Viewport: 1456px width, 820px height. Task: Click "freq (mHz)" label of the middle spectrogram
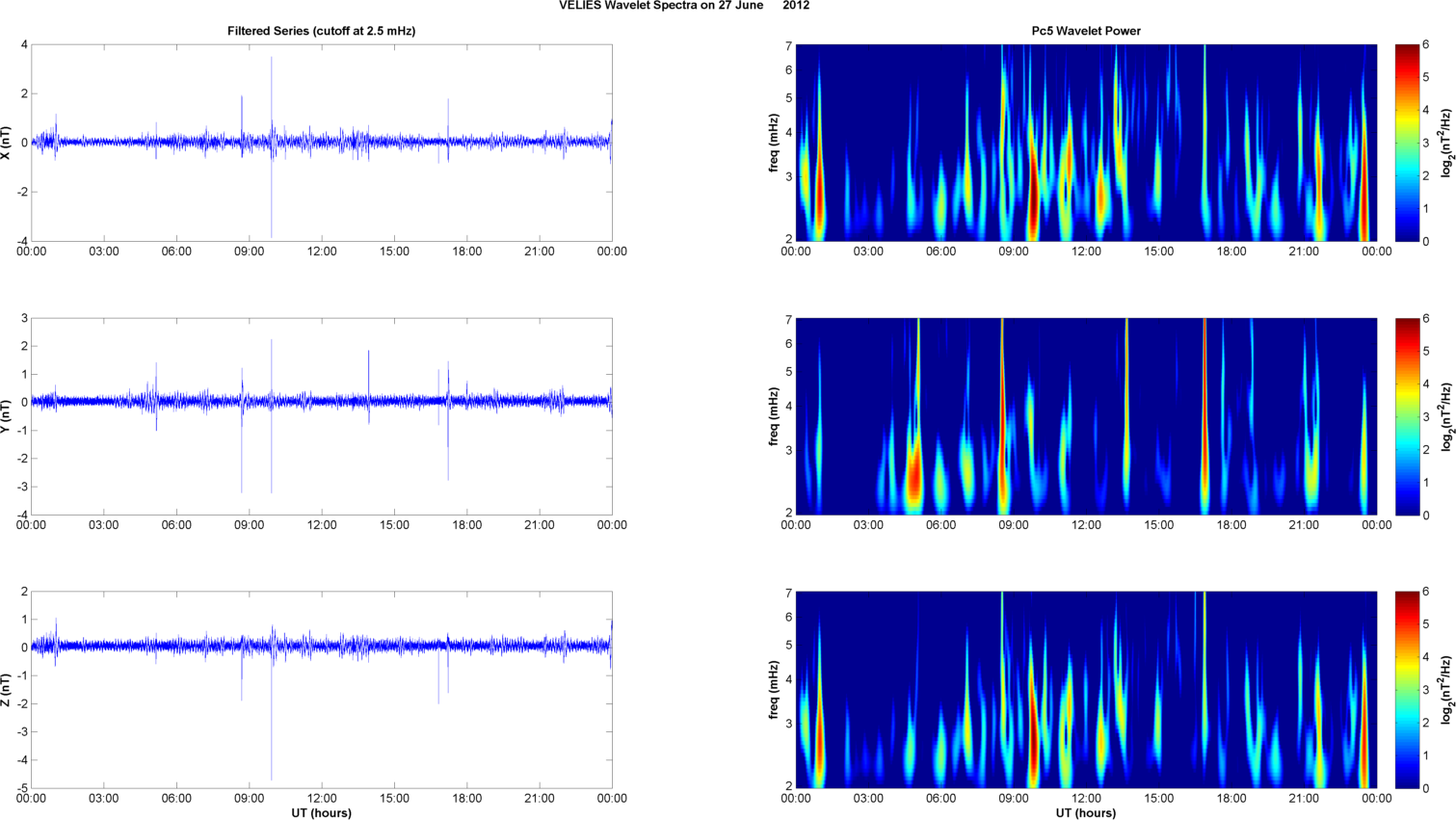click(774, 416)
